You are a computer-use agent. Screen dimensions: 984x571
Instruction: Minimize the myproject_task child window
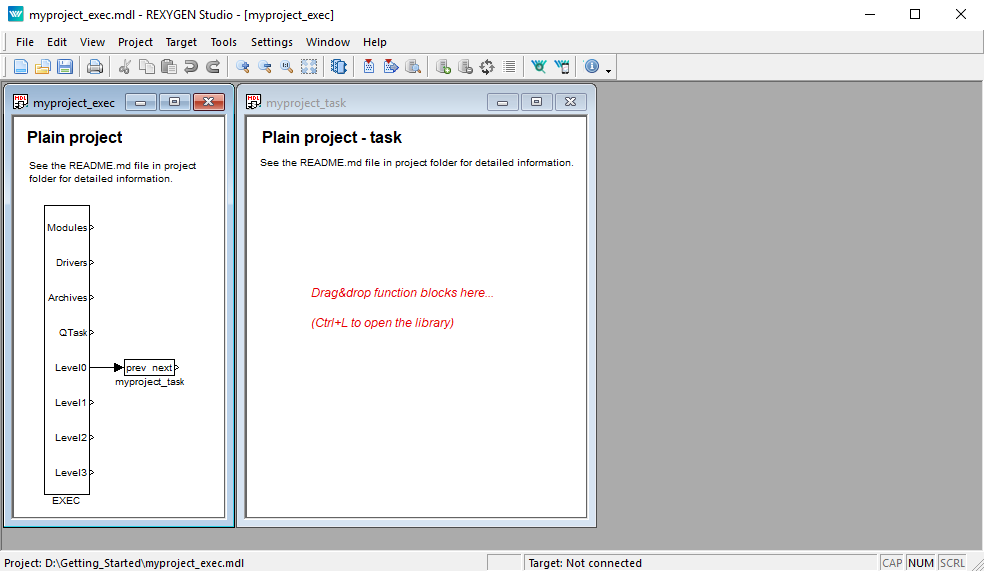(503, 102)
